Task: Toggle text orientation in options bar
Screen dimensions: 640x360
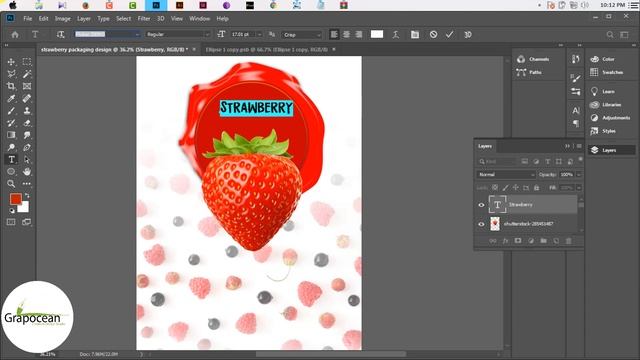Action: (61, 35)
